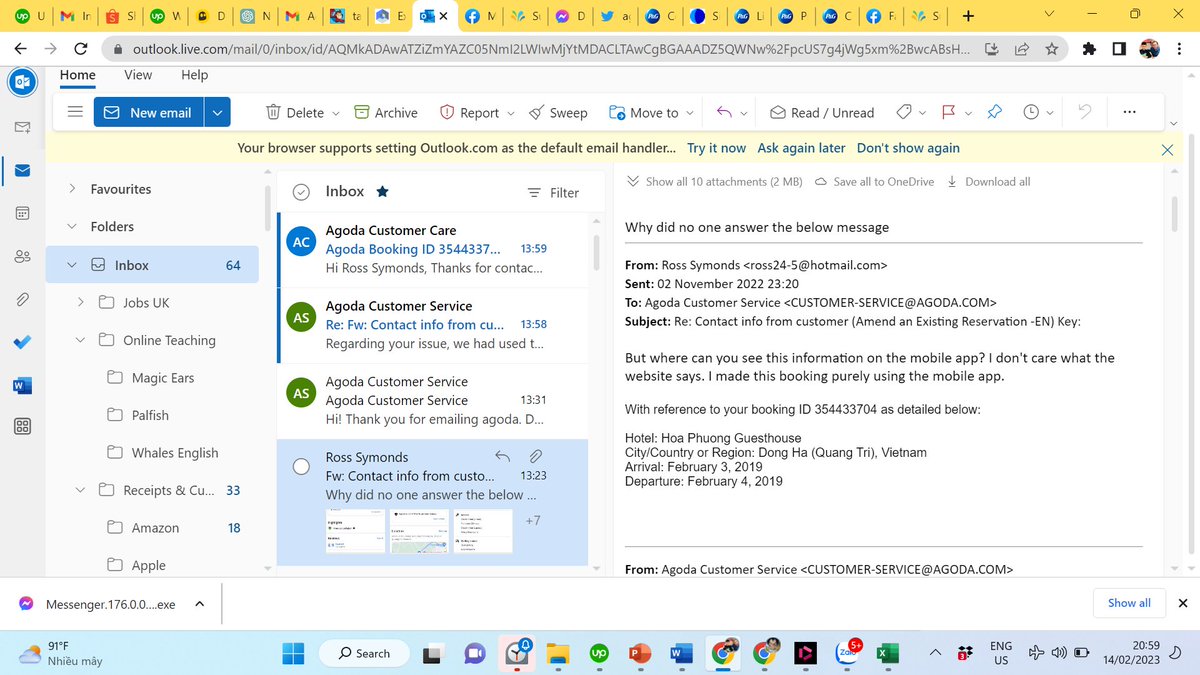Click Save all to OneDrive

tap(874, 182)
